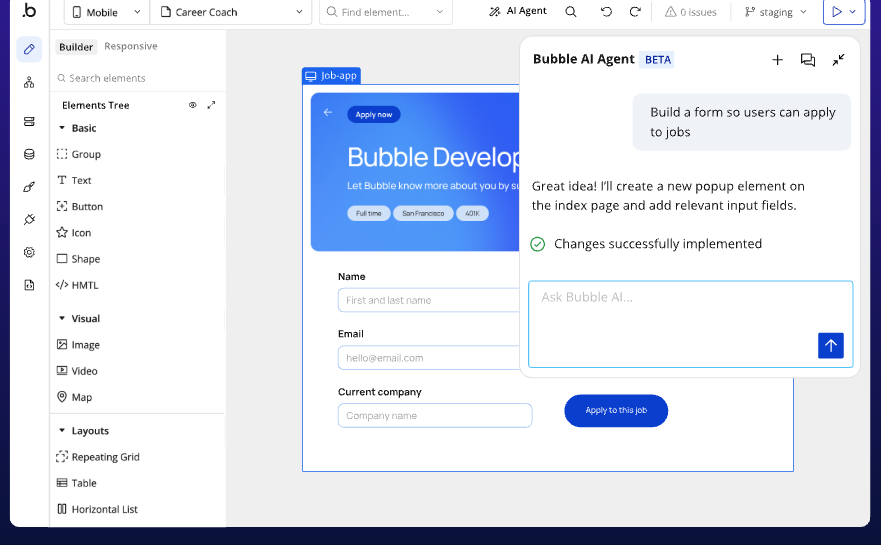Toggle Elements Tree visibility eye icon
The height and width of the screenshot is (545, 881).
pos(193,105)
